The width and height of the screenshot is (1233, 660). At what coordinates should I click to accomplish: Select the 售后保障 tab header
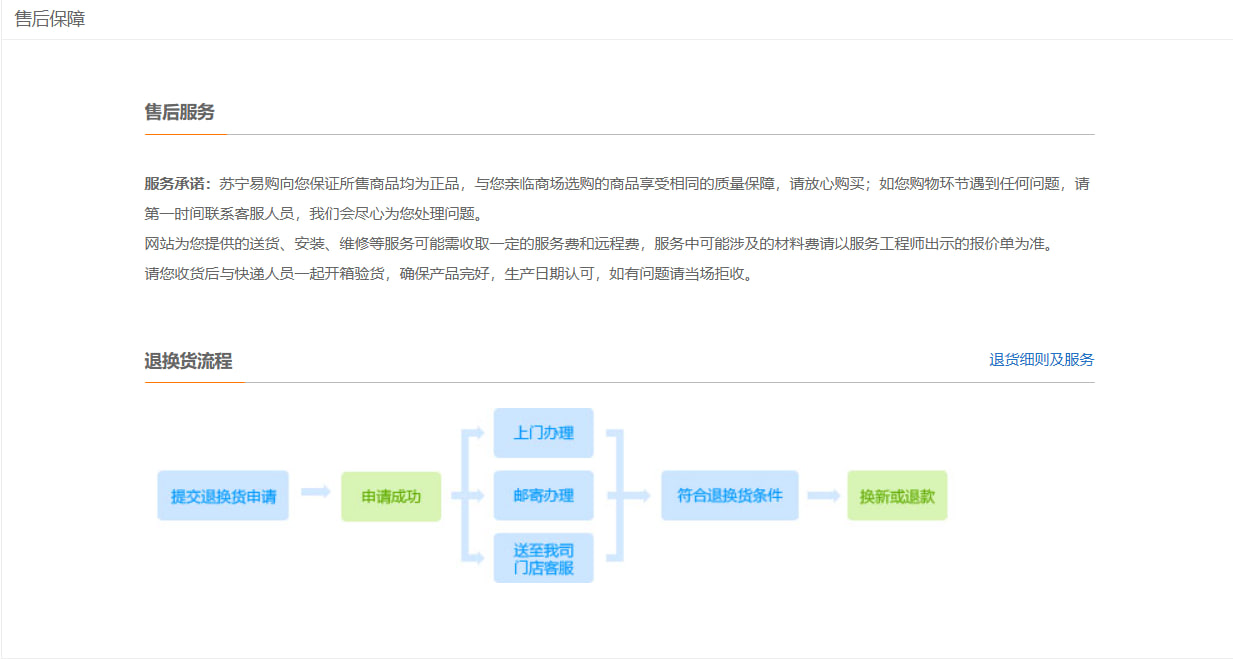(50, 19)
